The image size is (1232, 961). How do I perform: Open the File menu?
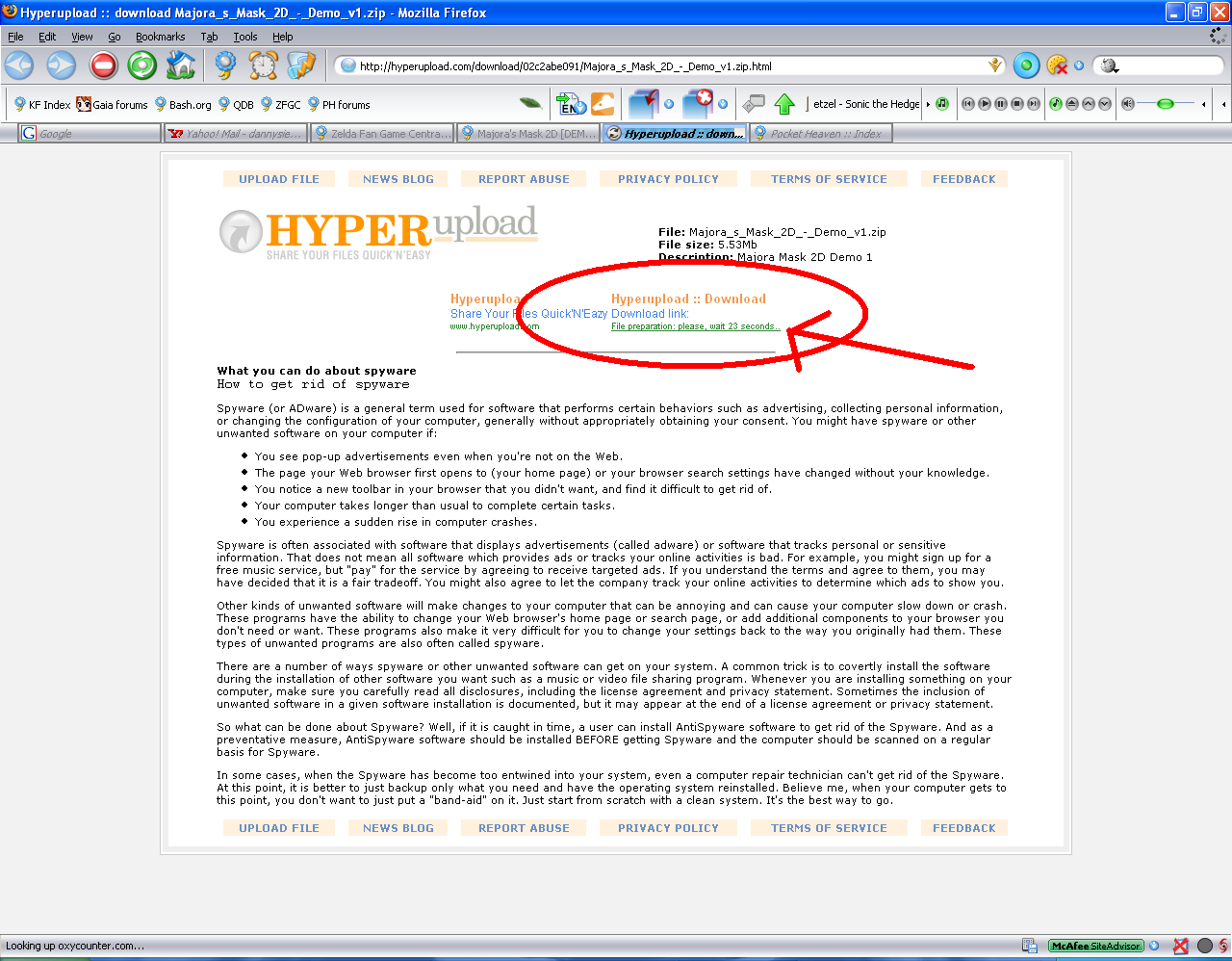[15, 37]
